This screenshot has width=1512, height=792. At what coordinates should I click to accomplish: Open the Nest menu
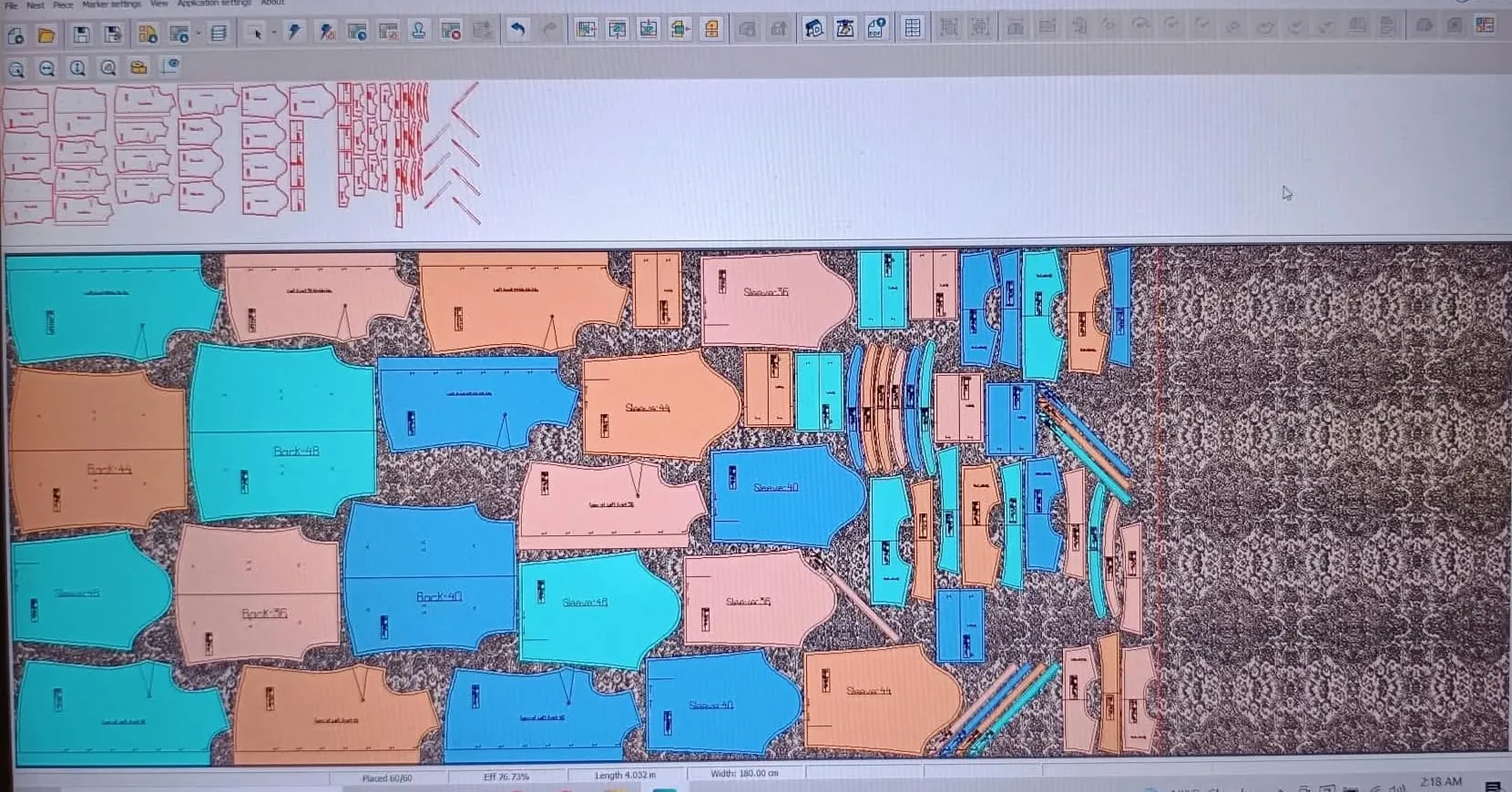(x=35, y=5)
